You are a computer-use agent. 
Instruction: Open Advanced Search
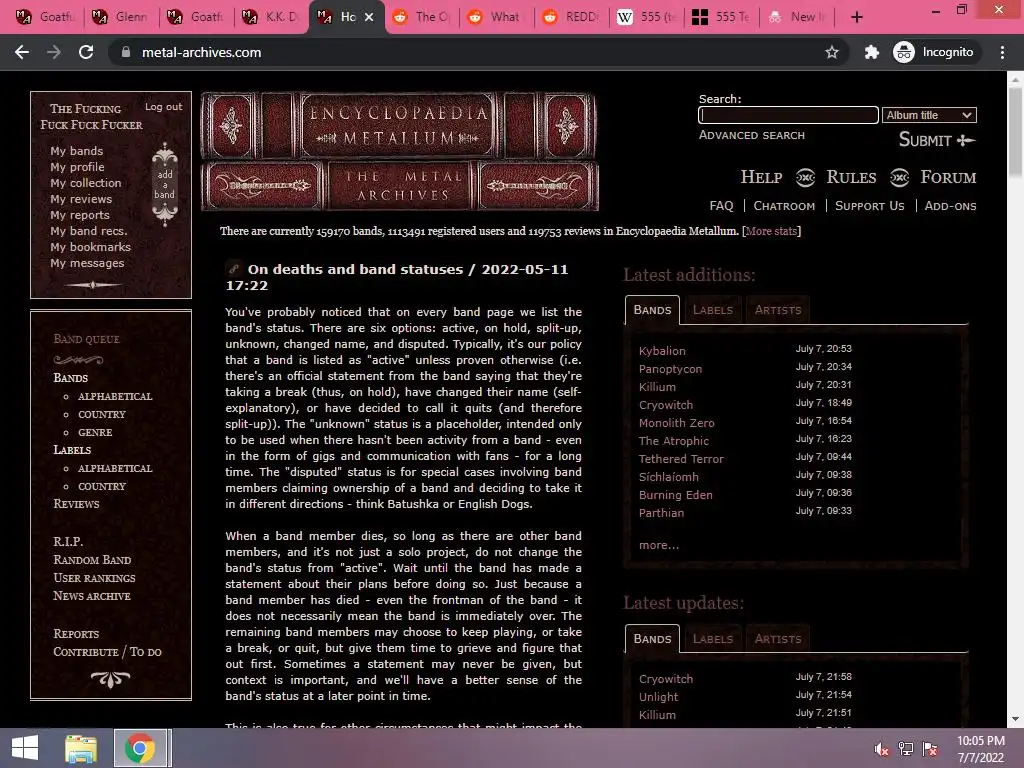(x=752, y=135)
